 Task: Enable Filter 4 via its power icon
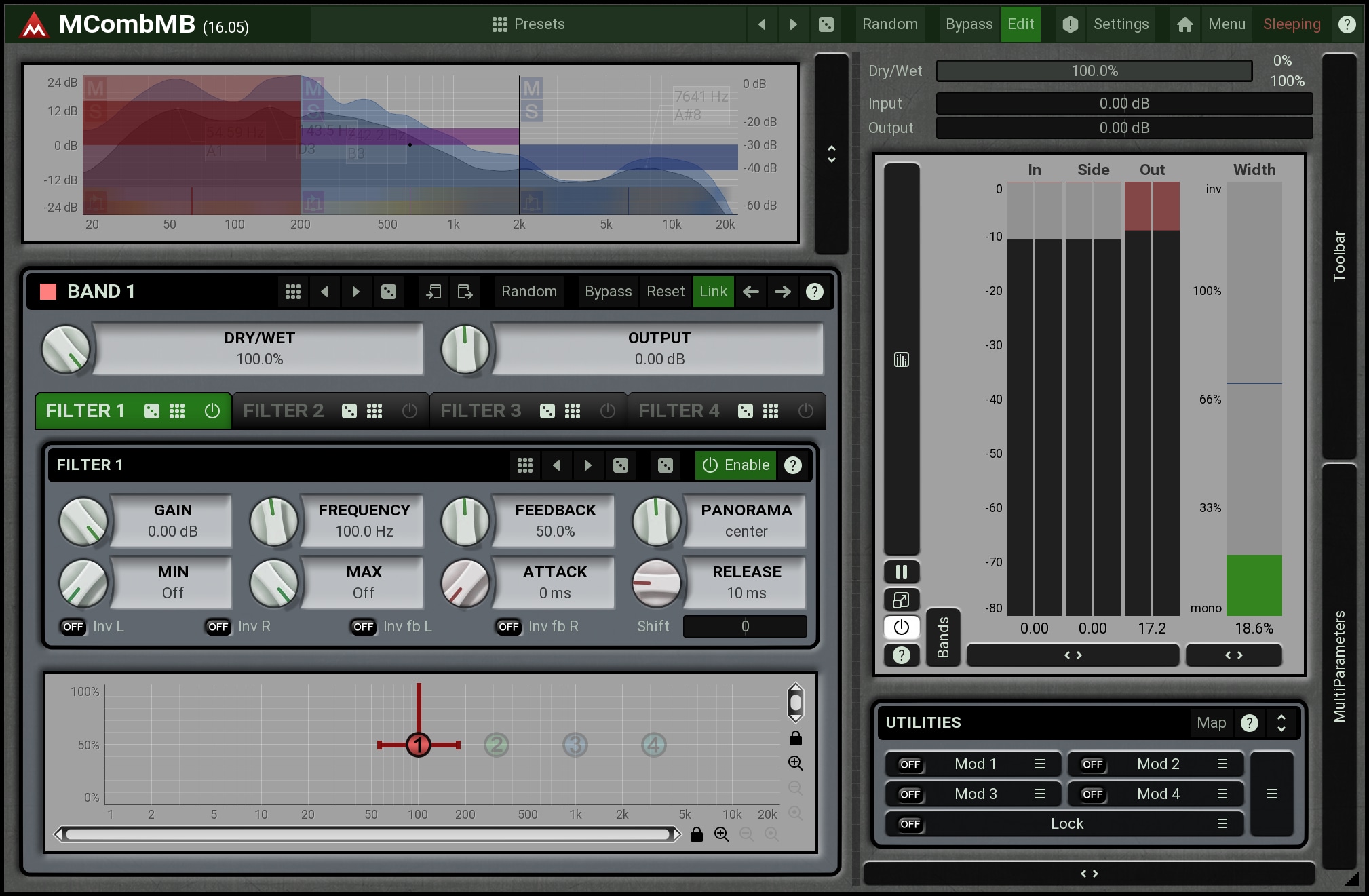click(805, 411)
